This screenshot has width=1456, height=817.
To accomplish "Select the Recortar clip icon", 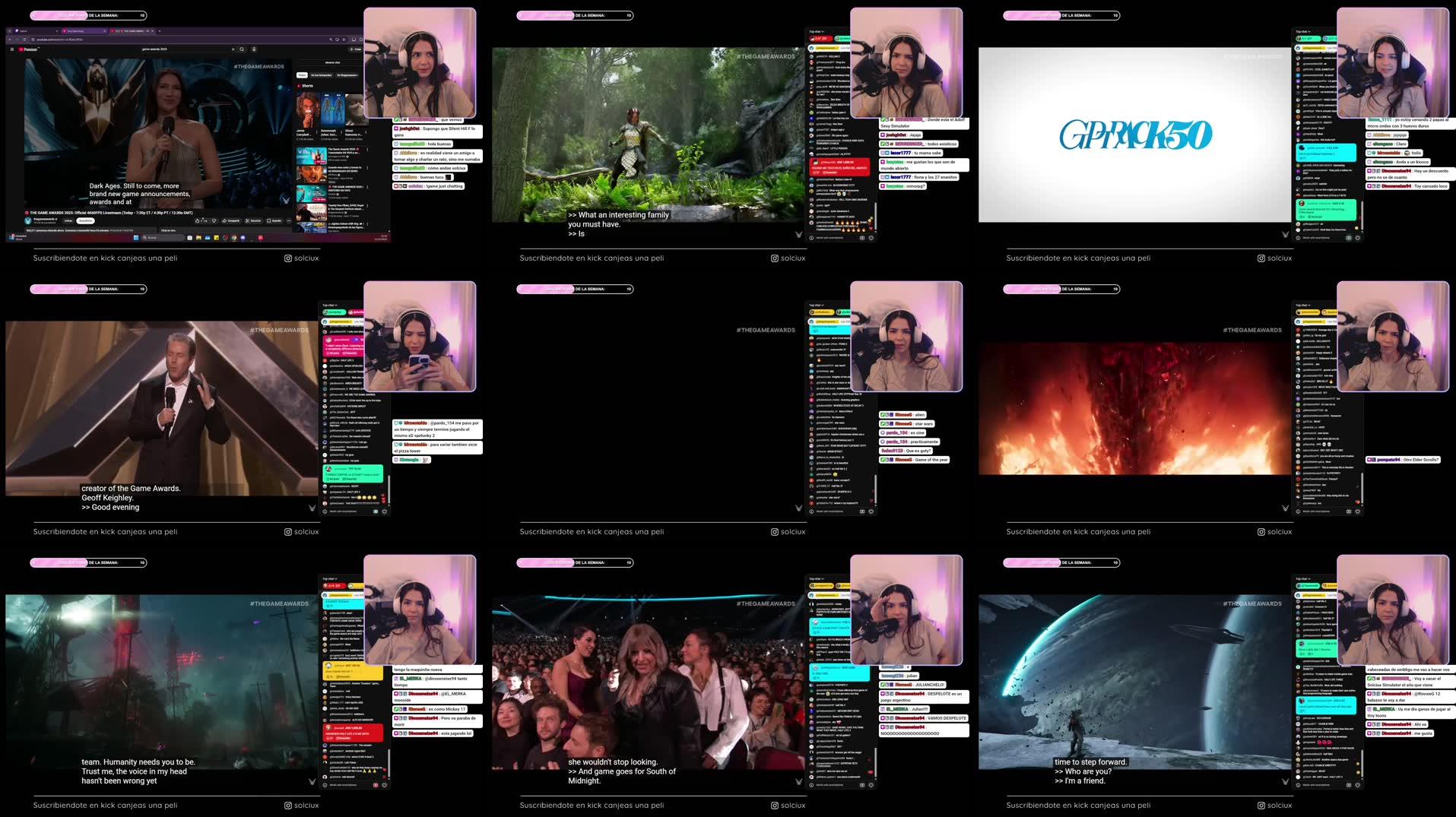I will tap(252, 220).
